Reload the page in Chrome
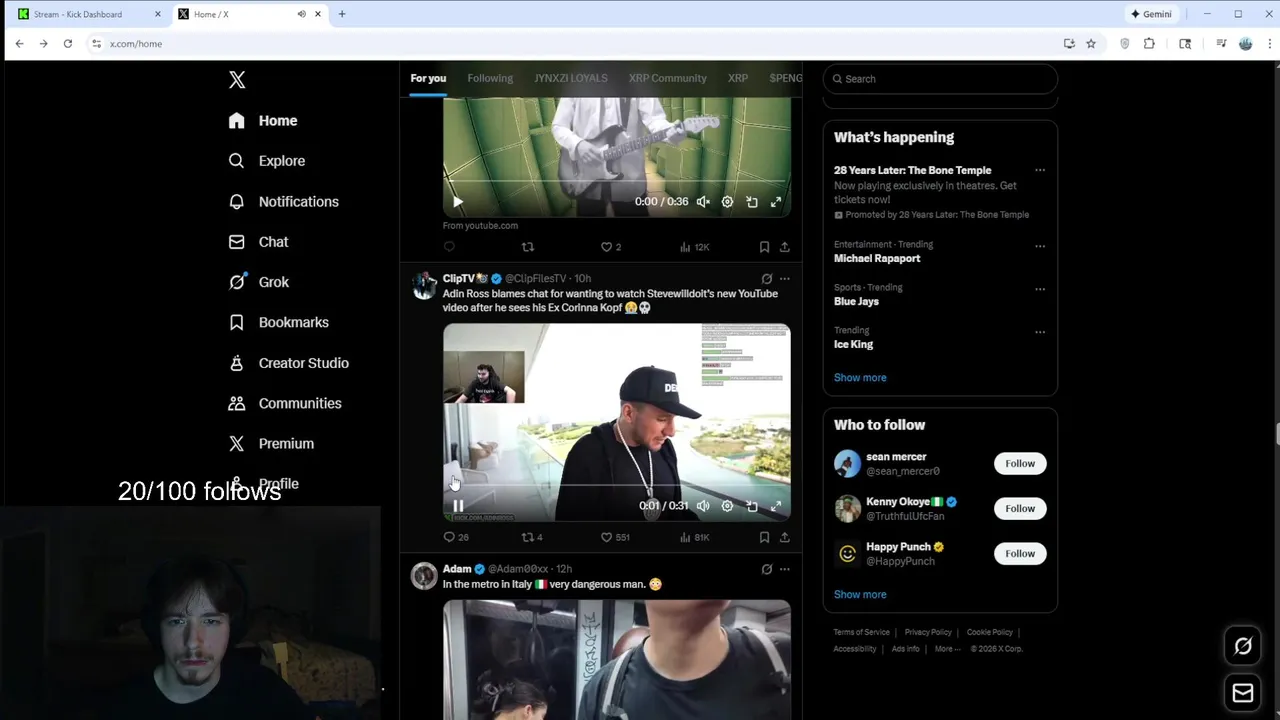This screenshot has width=1280, height=720. click(67, 44)
